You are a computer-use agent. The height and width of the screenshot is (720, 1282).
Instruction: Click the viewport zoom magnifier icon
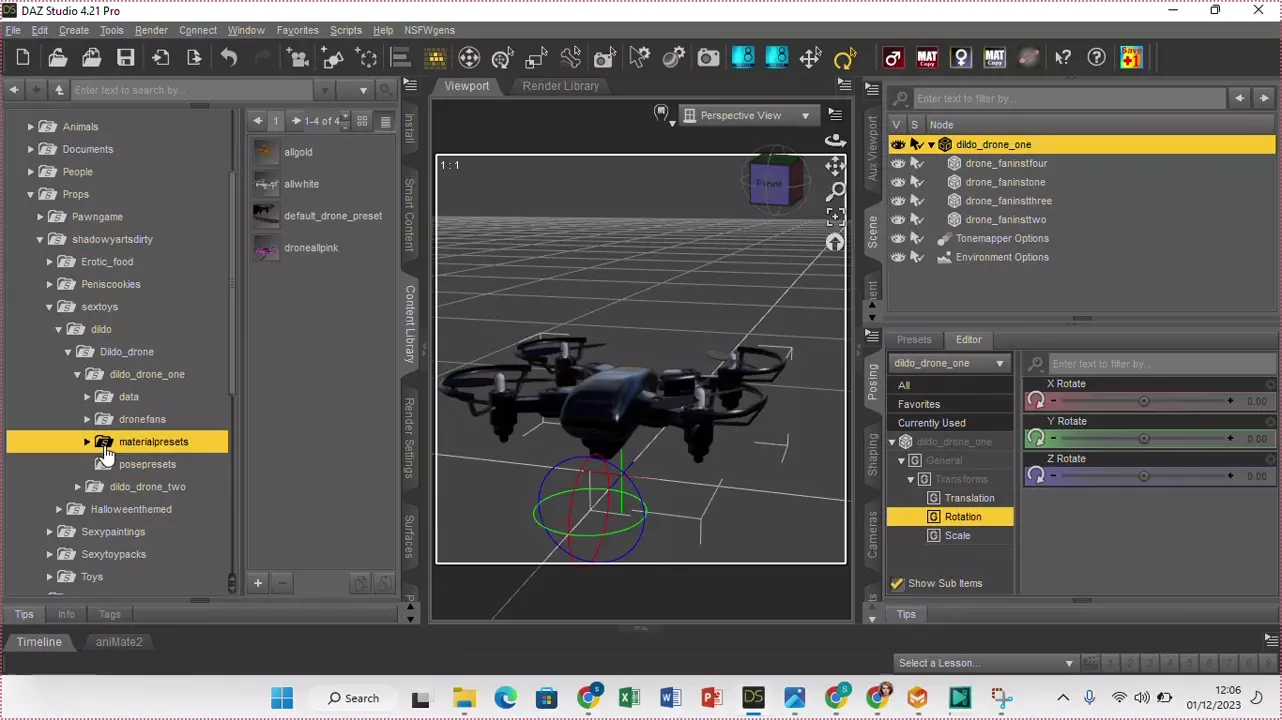click(835, 191)
